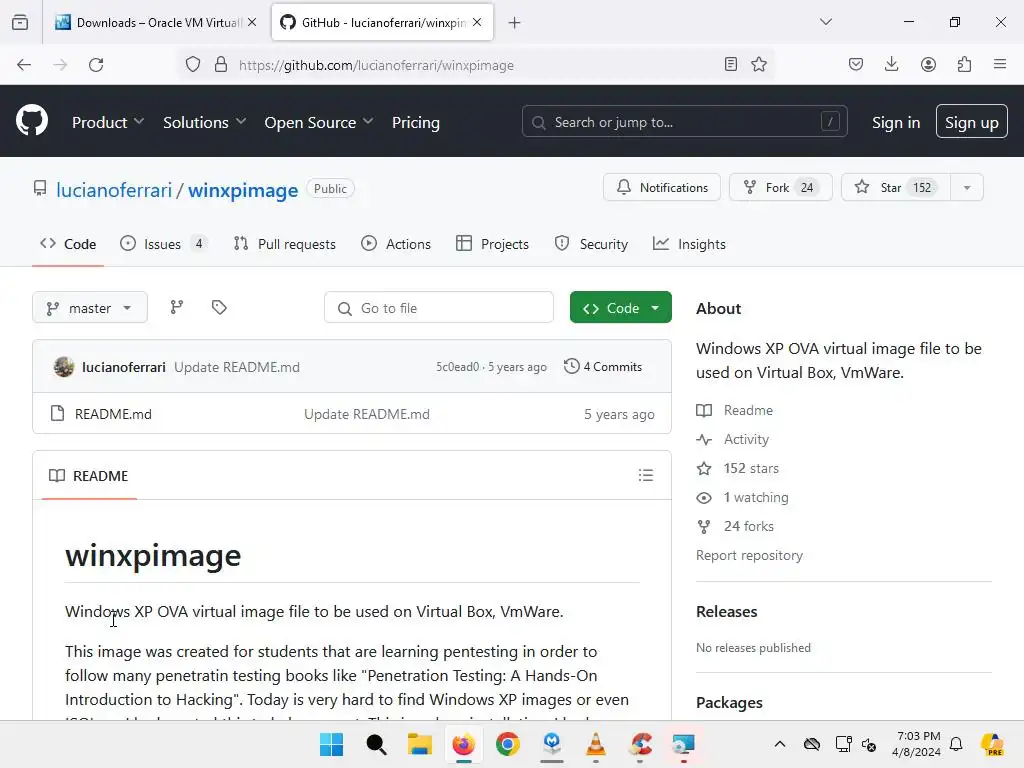Open the Notifications subscribe button
Image resolution: width=1024 pixels, height=768 pixels.
662,188
